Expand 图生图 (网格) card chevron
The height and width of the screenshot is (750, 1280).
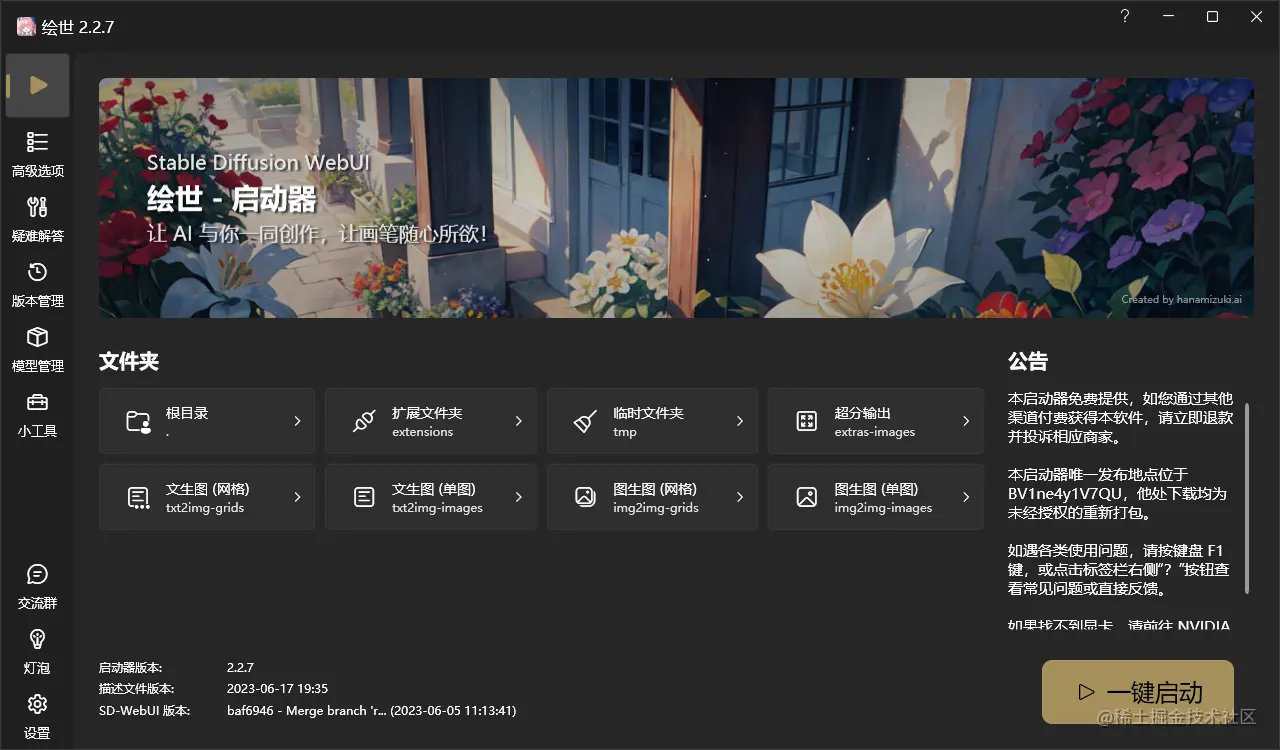coord(740,496)
